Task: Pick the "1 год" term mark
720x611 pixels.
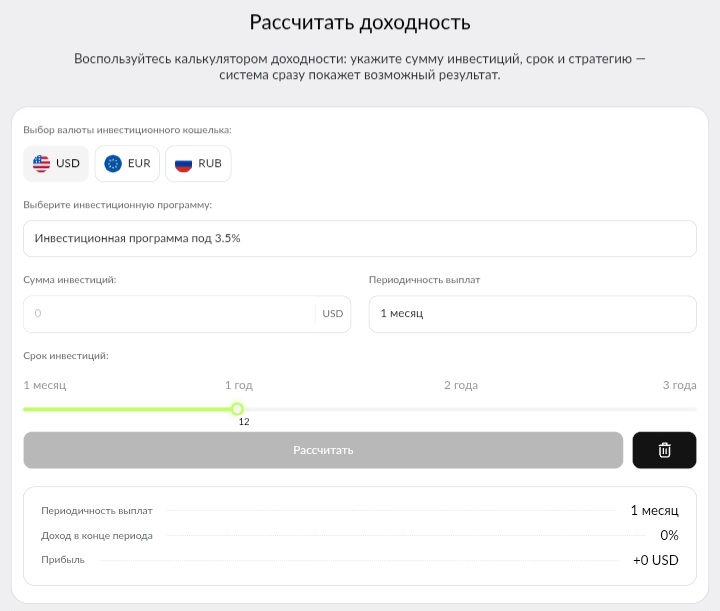Action: (x=239, y=385)
